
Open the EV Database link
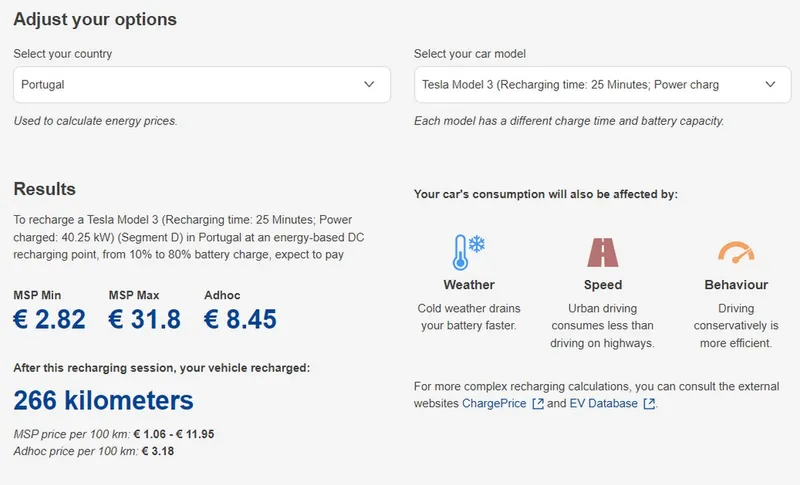tap(602, 404)
